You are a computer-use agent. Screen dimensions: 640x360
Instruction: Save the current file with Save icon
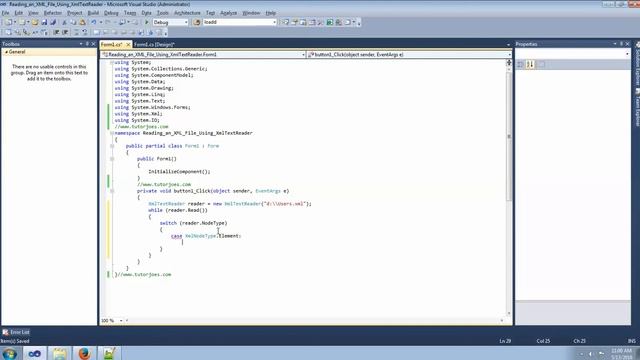[44, 22]
